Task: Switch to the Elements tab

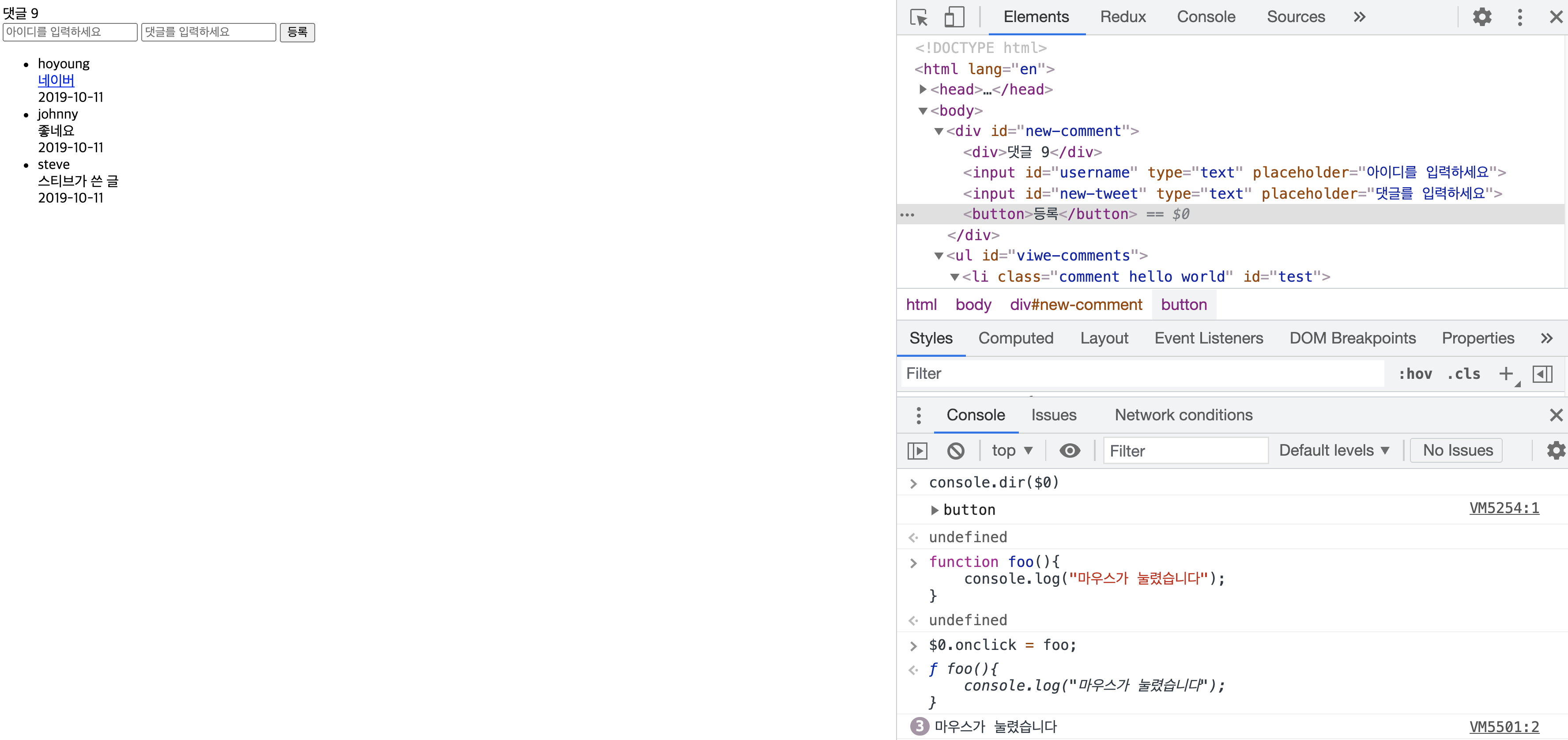Action: pyautogui.click(x=1035, y=17)
